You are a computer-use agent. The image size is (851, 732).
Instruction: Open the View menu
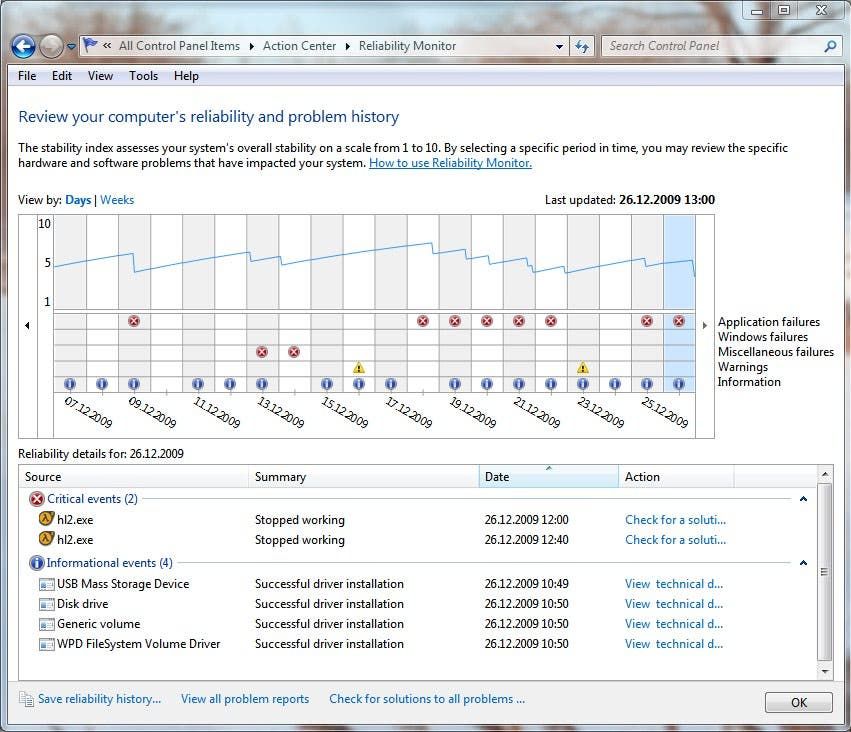click(100, 76)
